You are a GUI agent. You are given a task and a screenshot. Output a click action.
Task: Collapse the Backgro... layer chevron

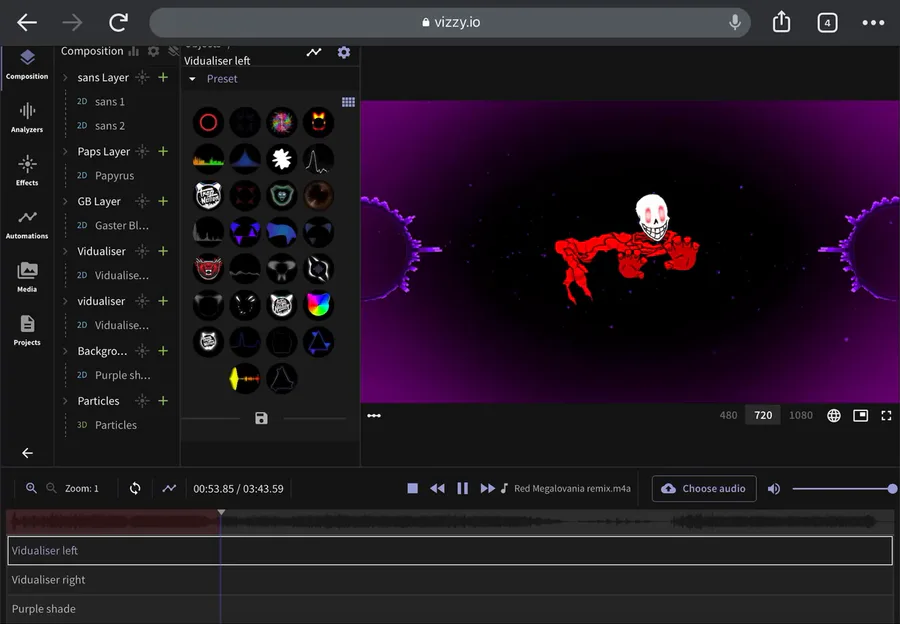point(65,351)
